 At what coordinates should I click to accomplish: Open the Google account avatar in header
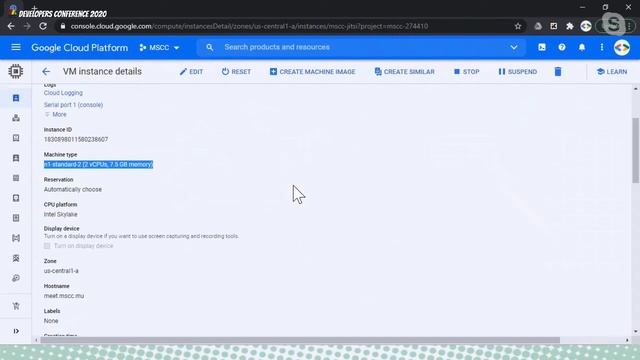click(622, 48)
